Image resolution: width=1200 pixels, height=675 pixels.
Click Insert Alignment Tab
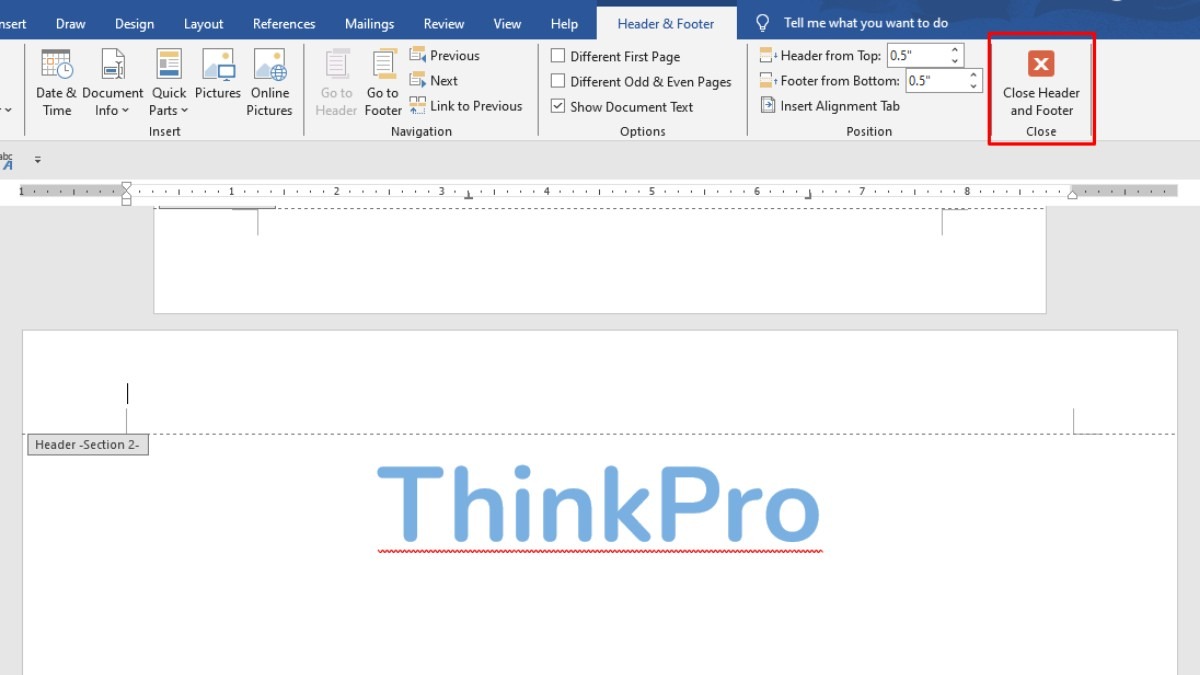click(x=830, y=106)
